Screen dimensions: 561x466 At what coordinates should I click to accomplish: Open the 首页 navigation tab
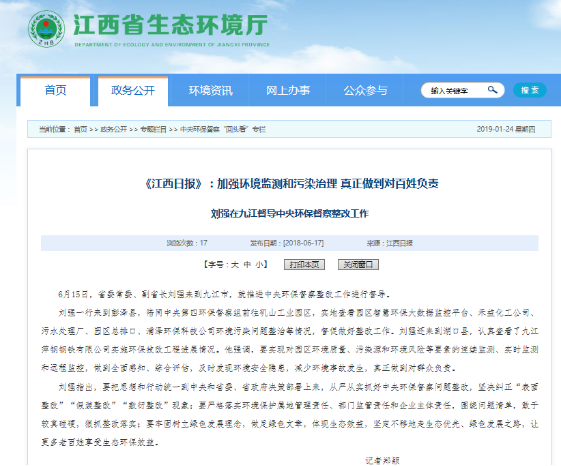(55, 91)
